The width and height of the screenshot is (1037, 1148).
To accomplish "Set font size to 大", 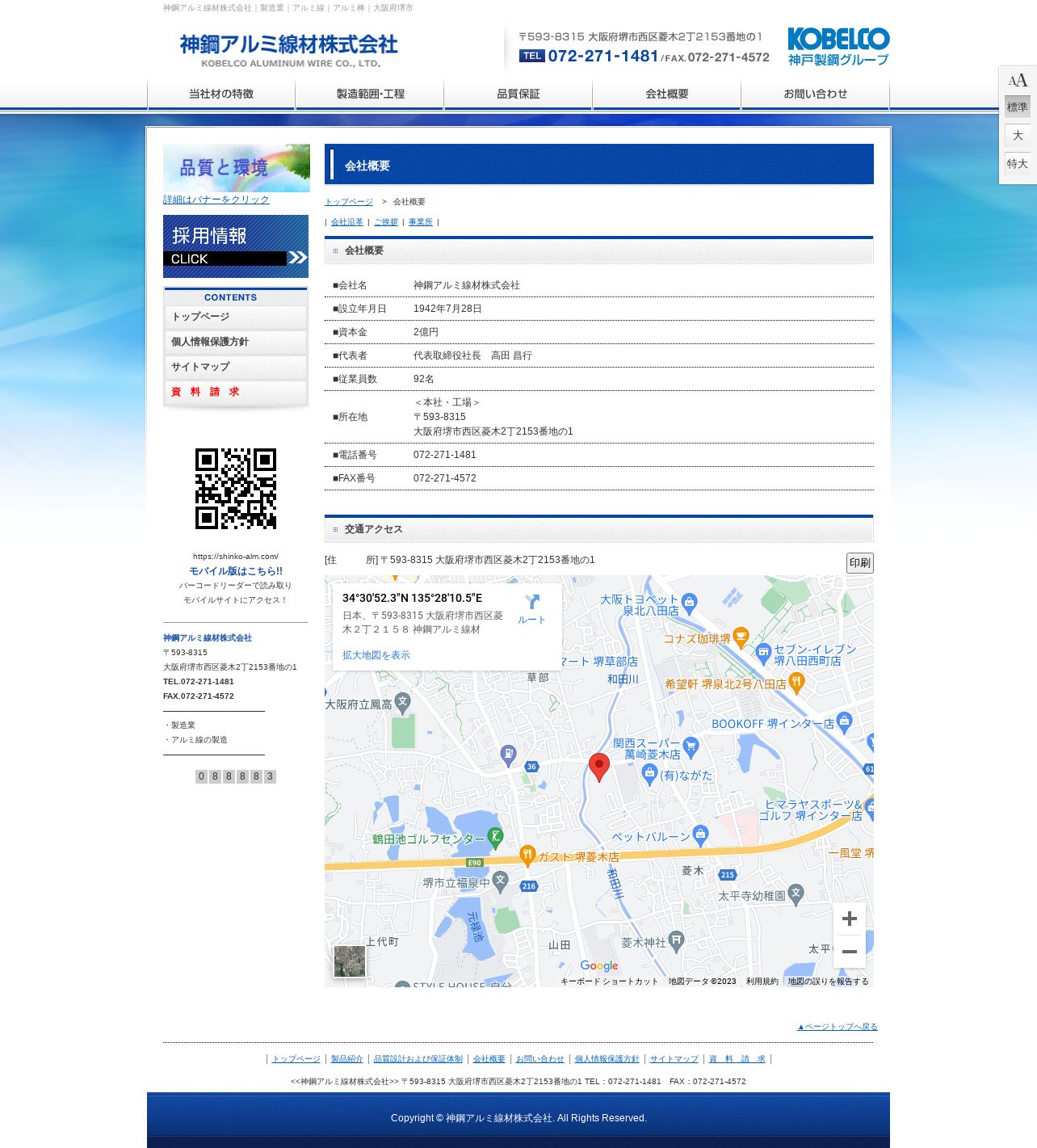I will coord(1018,135).
